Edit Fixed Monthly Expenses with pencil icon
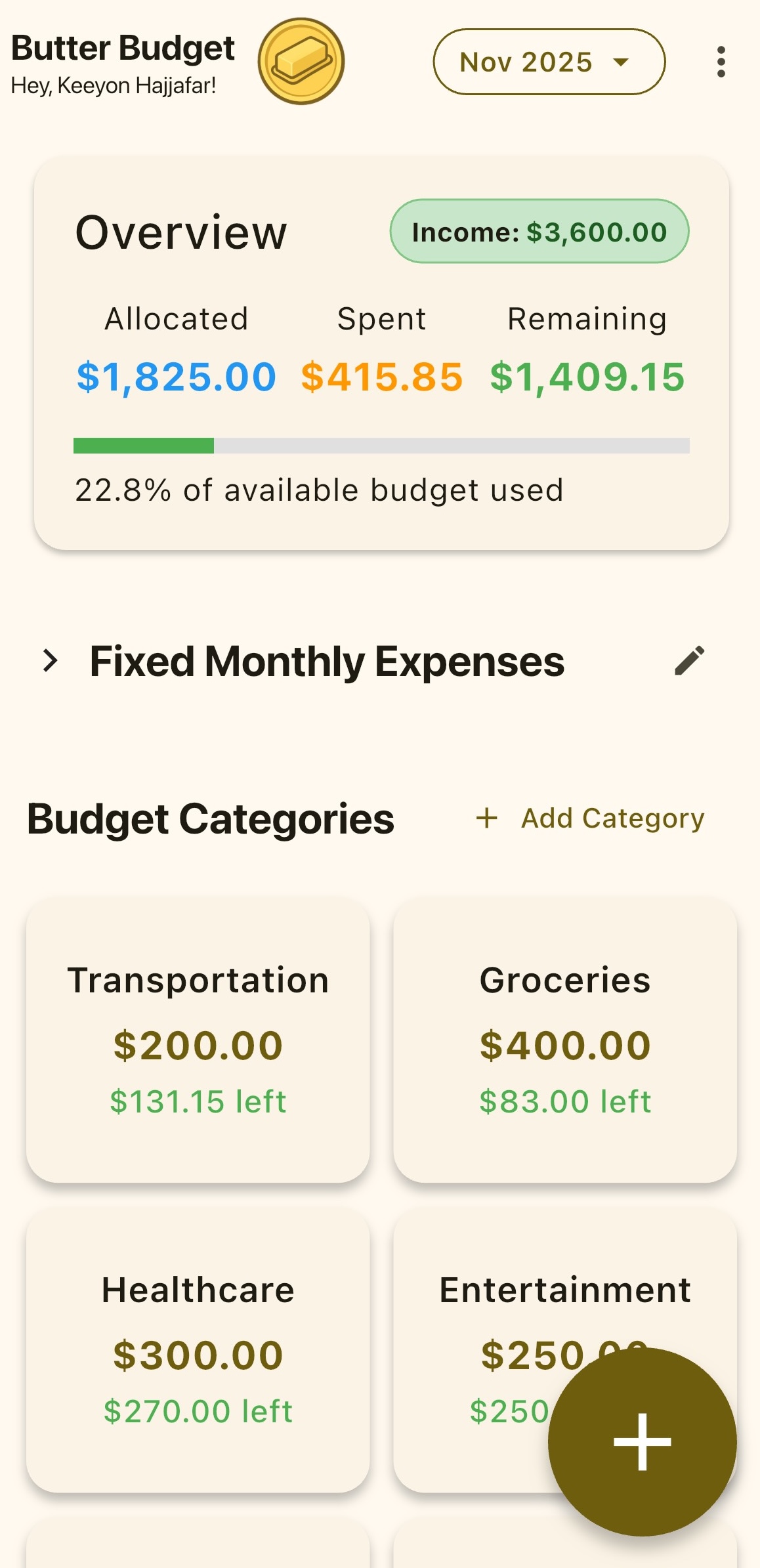Image resolution: width=760 pixels, height=1568 pixels. tap(689, 660)
